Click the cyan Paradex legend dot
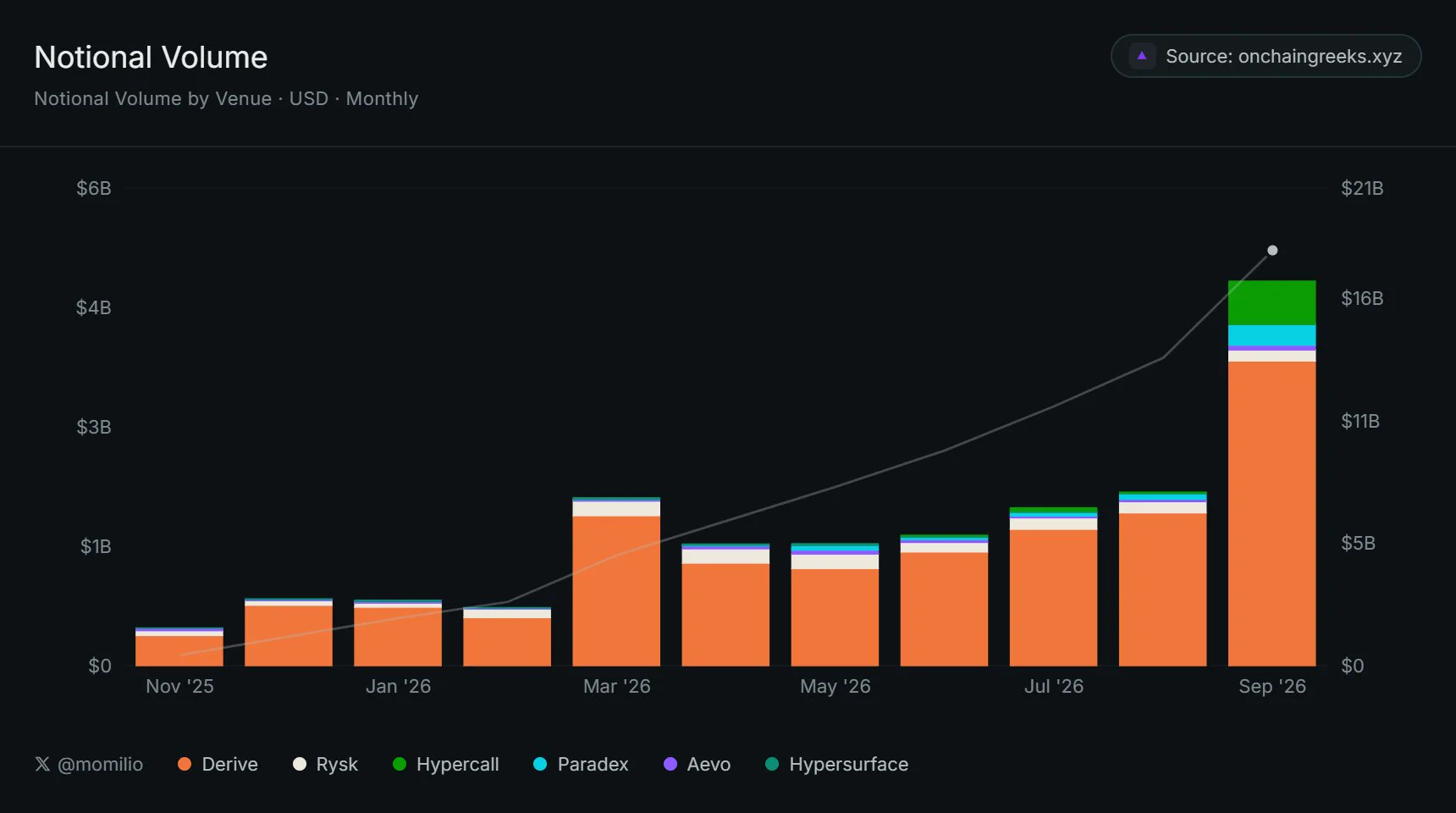 540,764
